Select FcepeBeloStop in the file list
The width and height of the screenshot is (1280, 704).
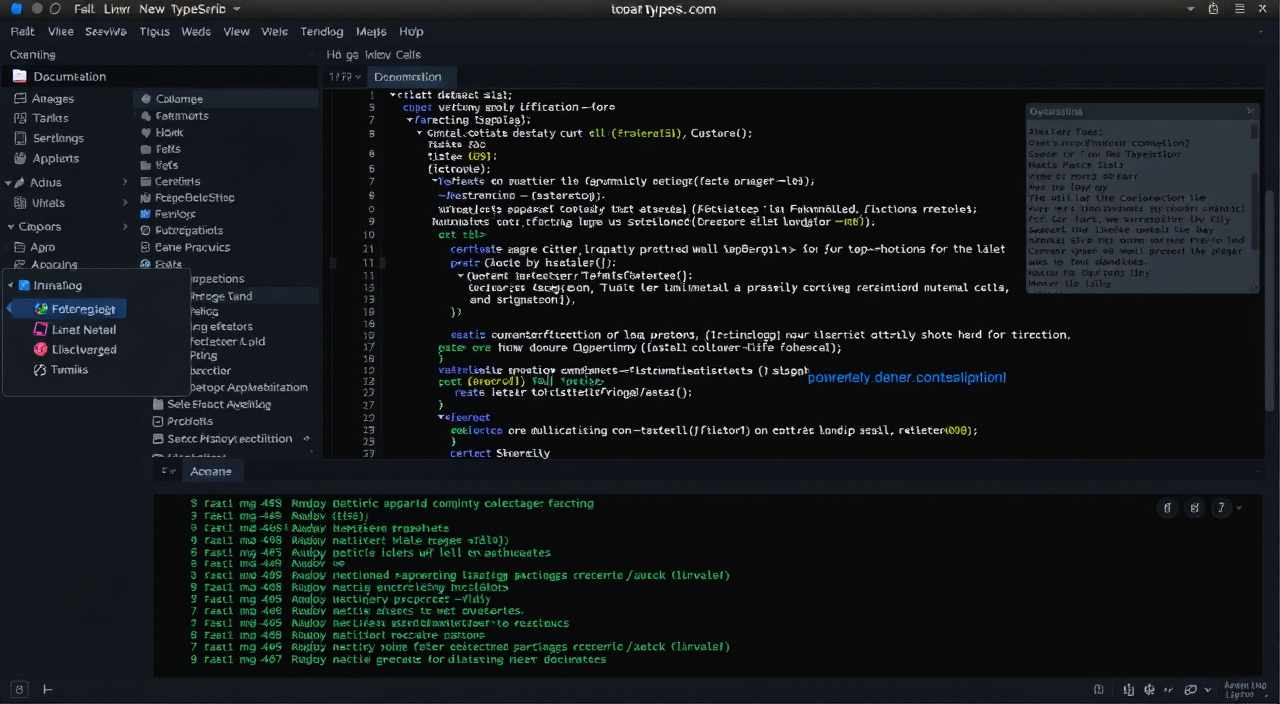click(x=195, y=198)
